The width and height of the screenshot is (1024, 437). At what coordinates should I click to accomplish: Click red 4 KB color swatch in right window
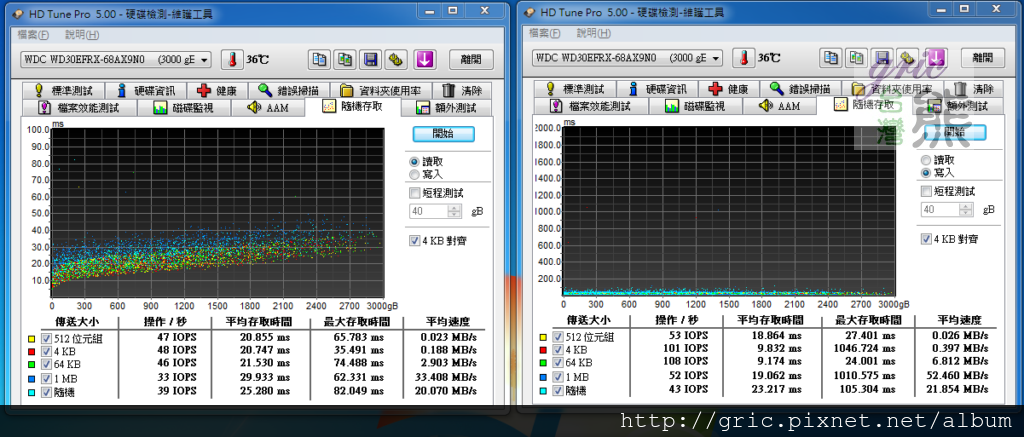tap(542, 350)
